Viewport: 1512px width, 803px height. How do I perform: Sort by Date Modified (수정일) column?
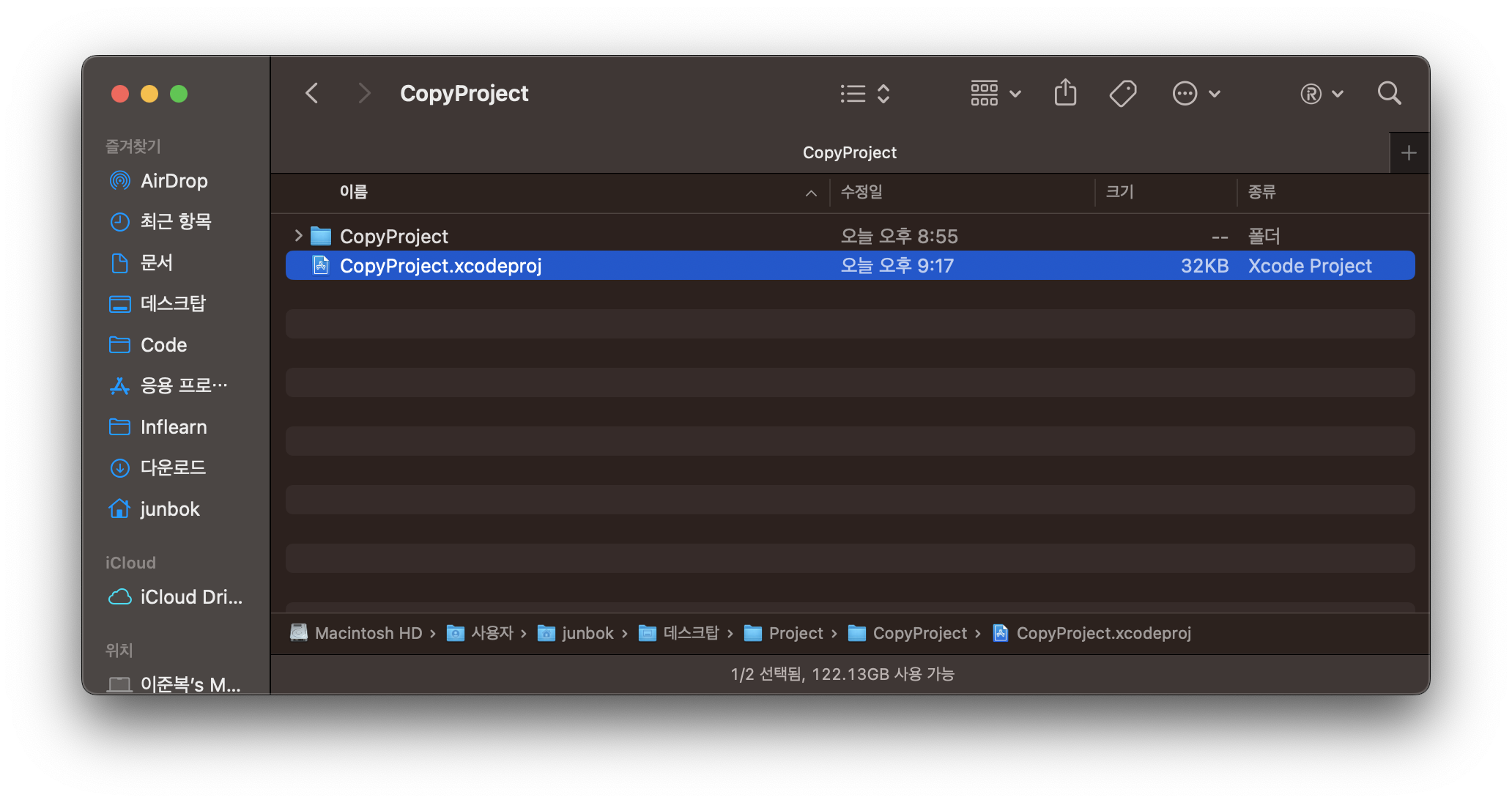pos(861,192)
